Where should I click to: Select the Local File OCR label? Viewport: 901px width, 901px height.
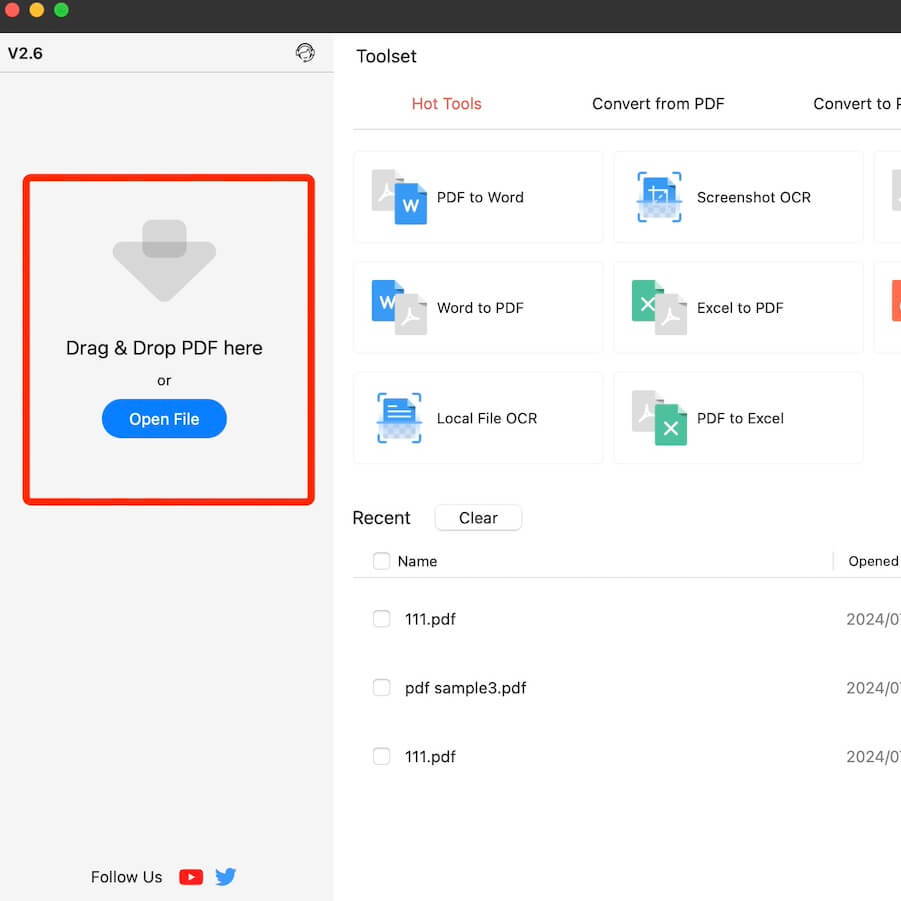(487, 418)
